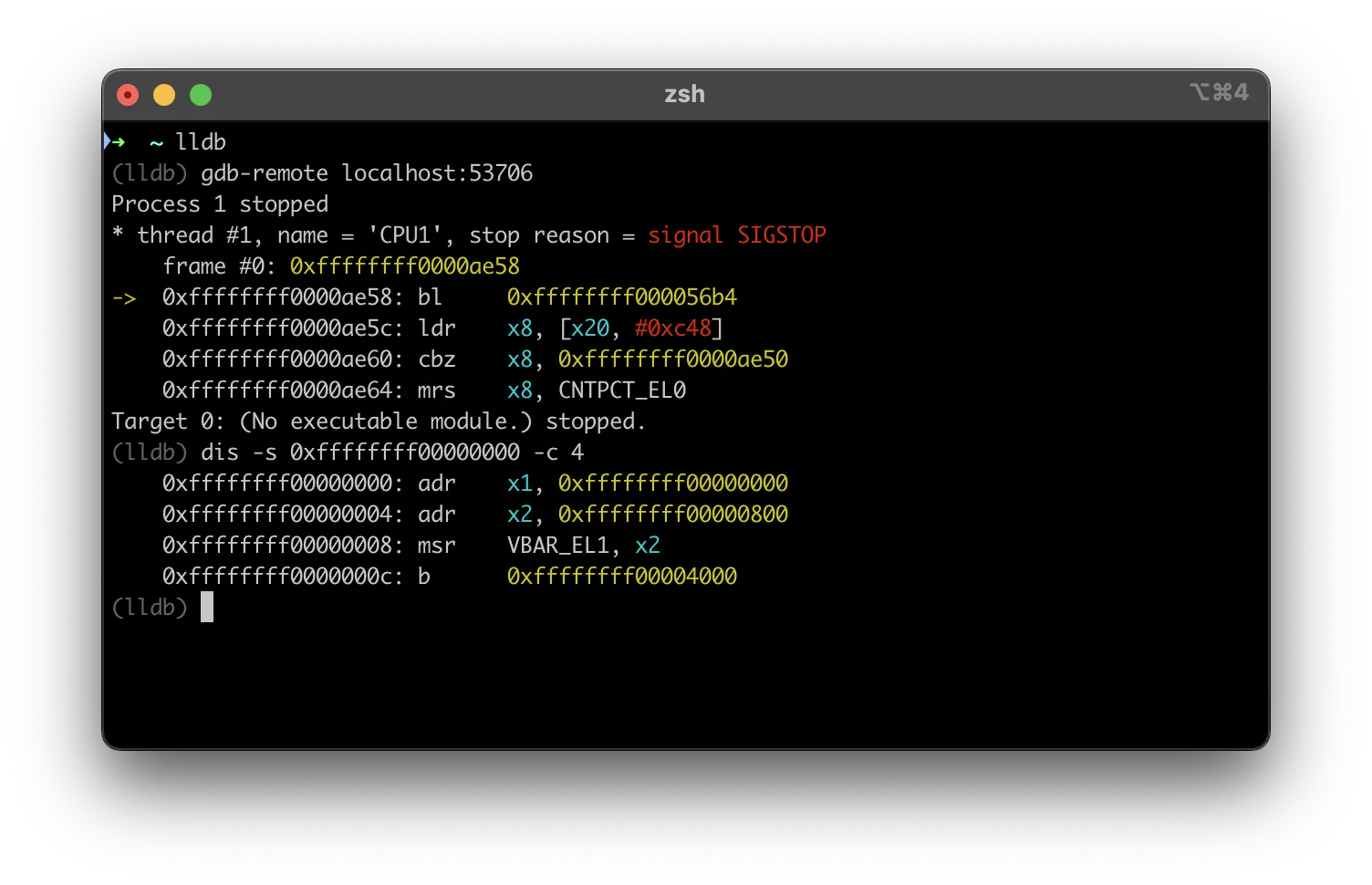Minimize the terminal with the yellow button
Viewport: 1372px width, 885px height.
(164, 95)
